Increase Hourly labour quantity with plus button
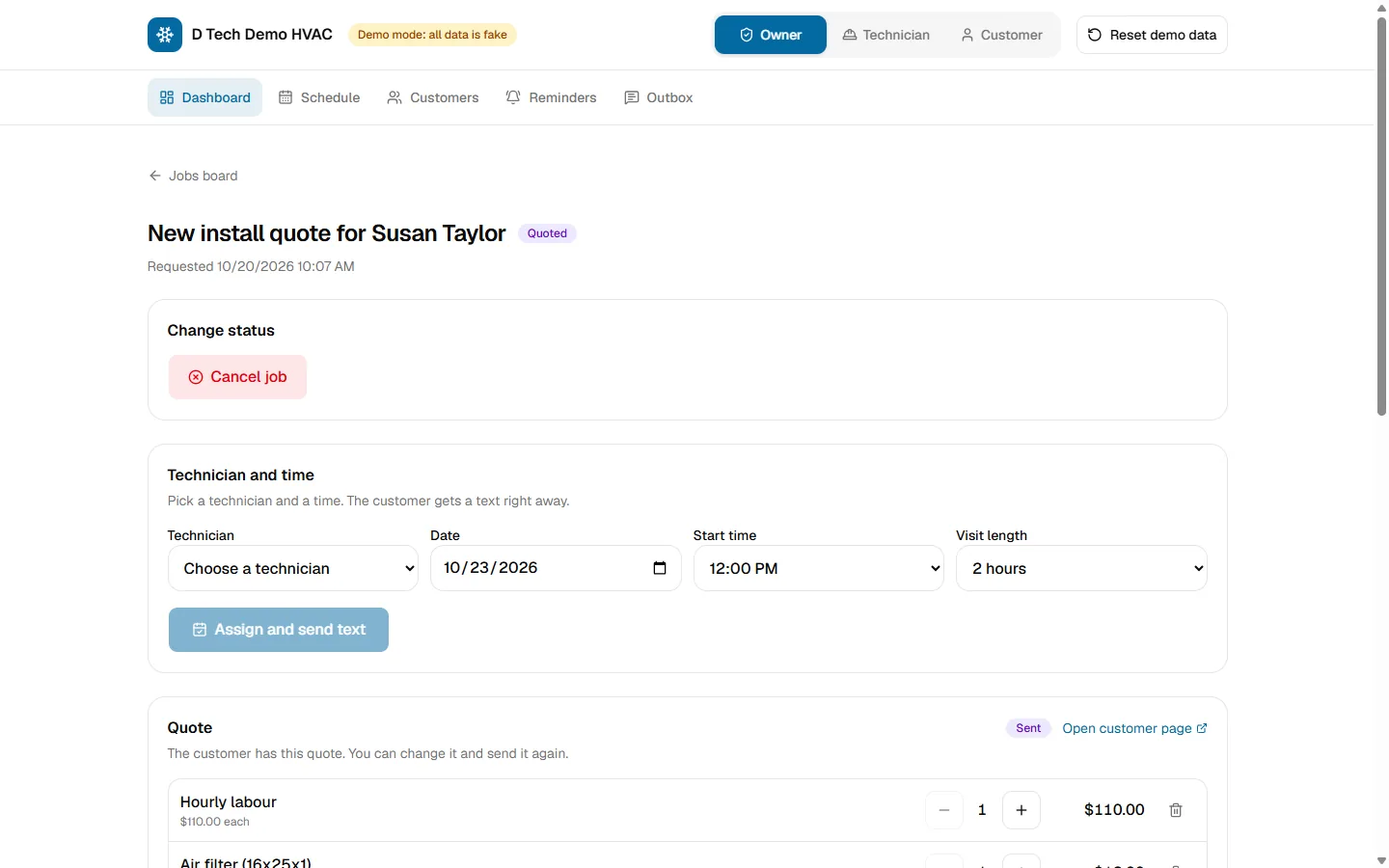 [1021, 810]
